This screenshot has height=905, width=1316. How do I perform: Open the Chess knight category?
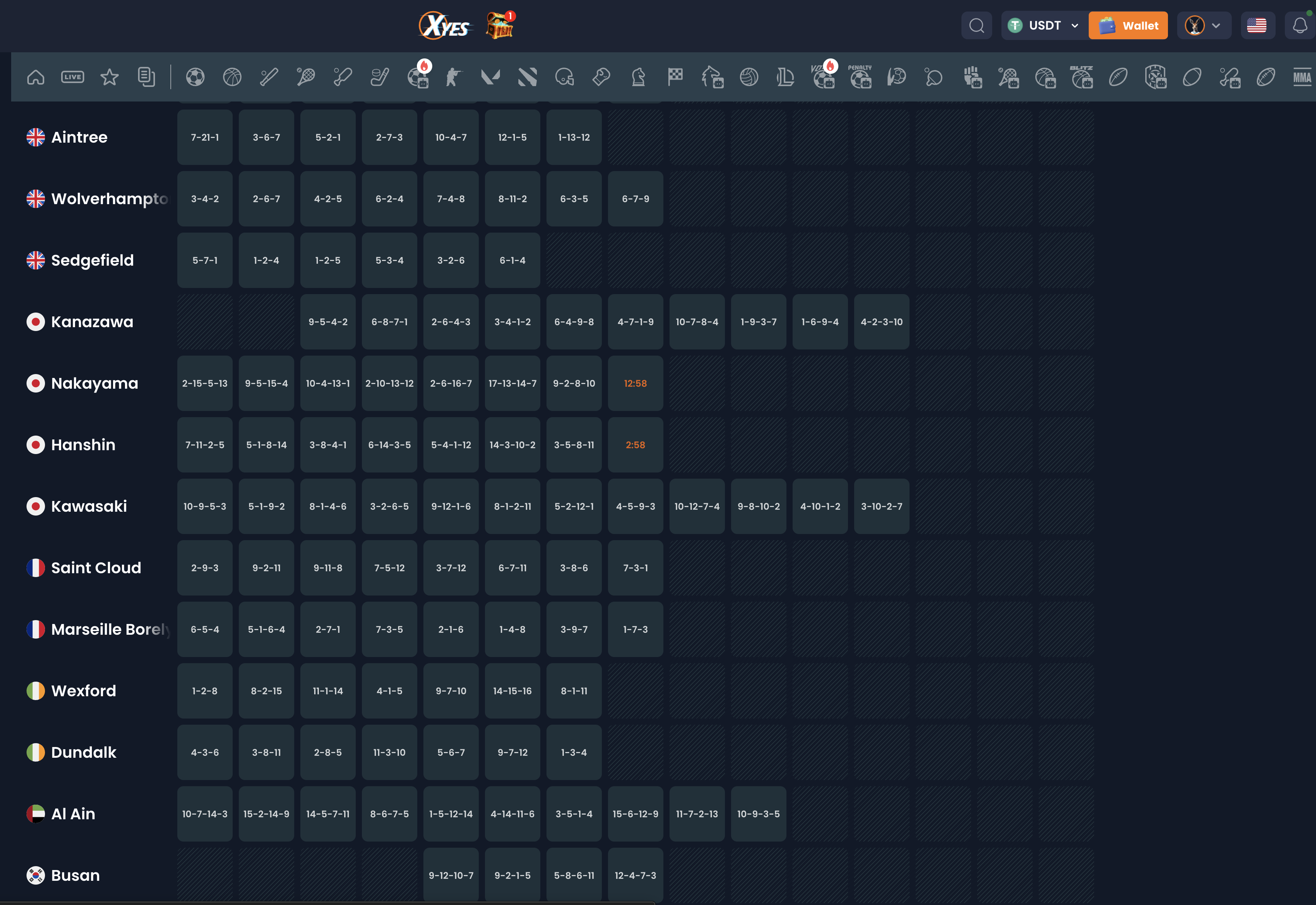[638, 77]
